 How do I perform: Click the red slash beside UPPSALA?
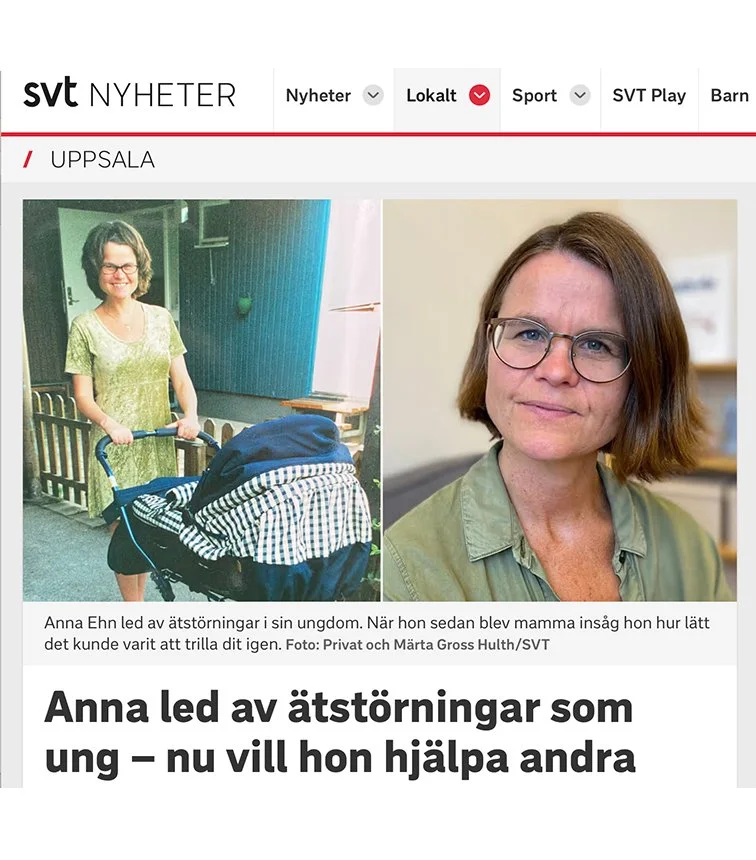pyautogui.click(x=27, y=160)
